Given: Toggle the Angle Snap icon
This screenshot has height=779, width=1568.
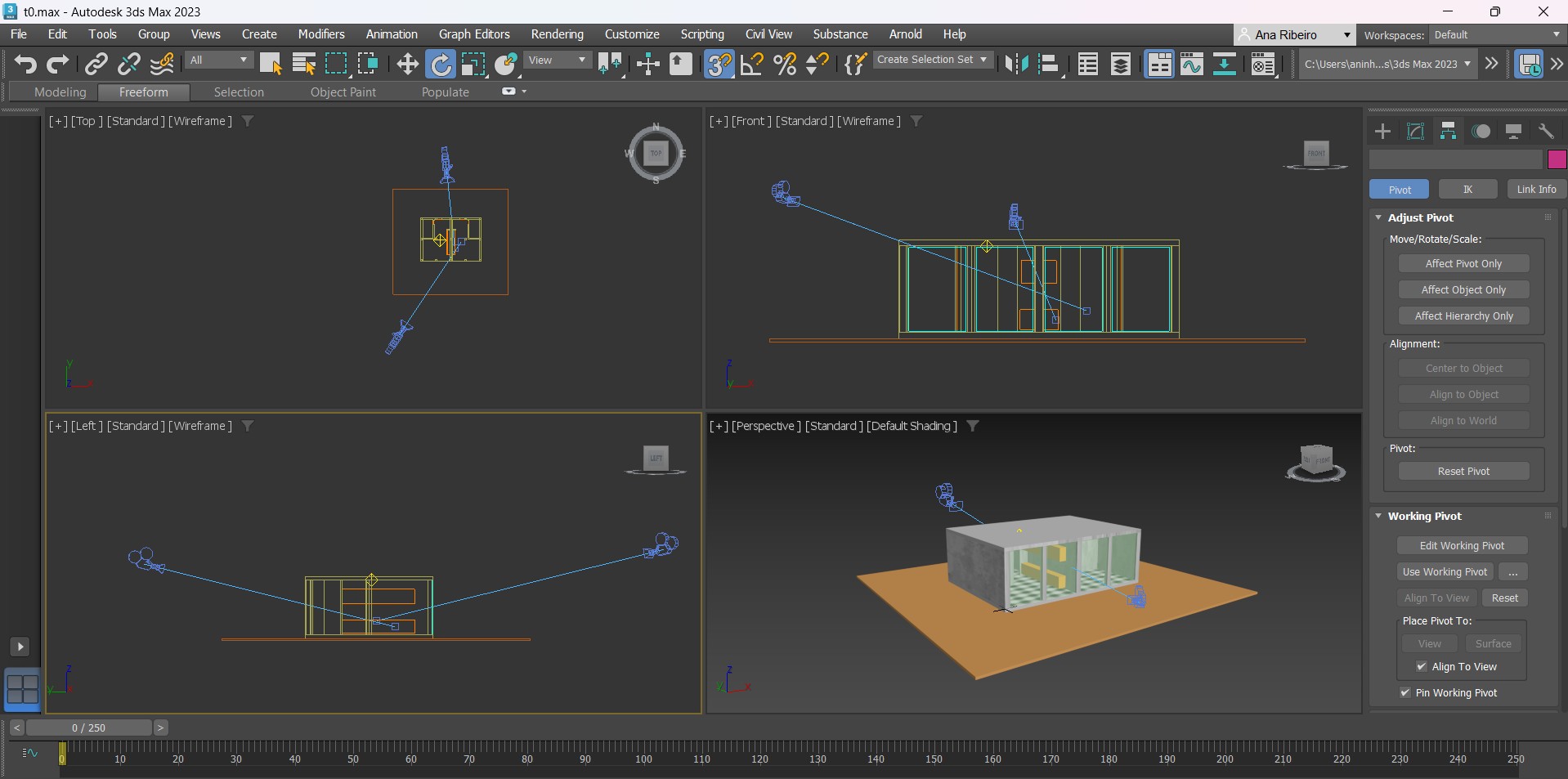Looking at the screenshot, I should 751,64.
